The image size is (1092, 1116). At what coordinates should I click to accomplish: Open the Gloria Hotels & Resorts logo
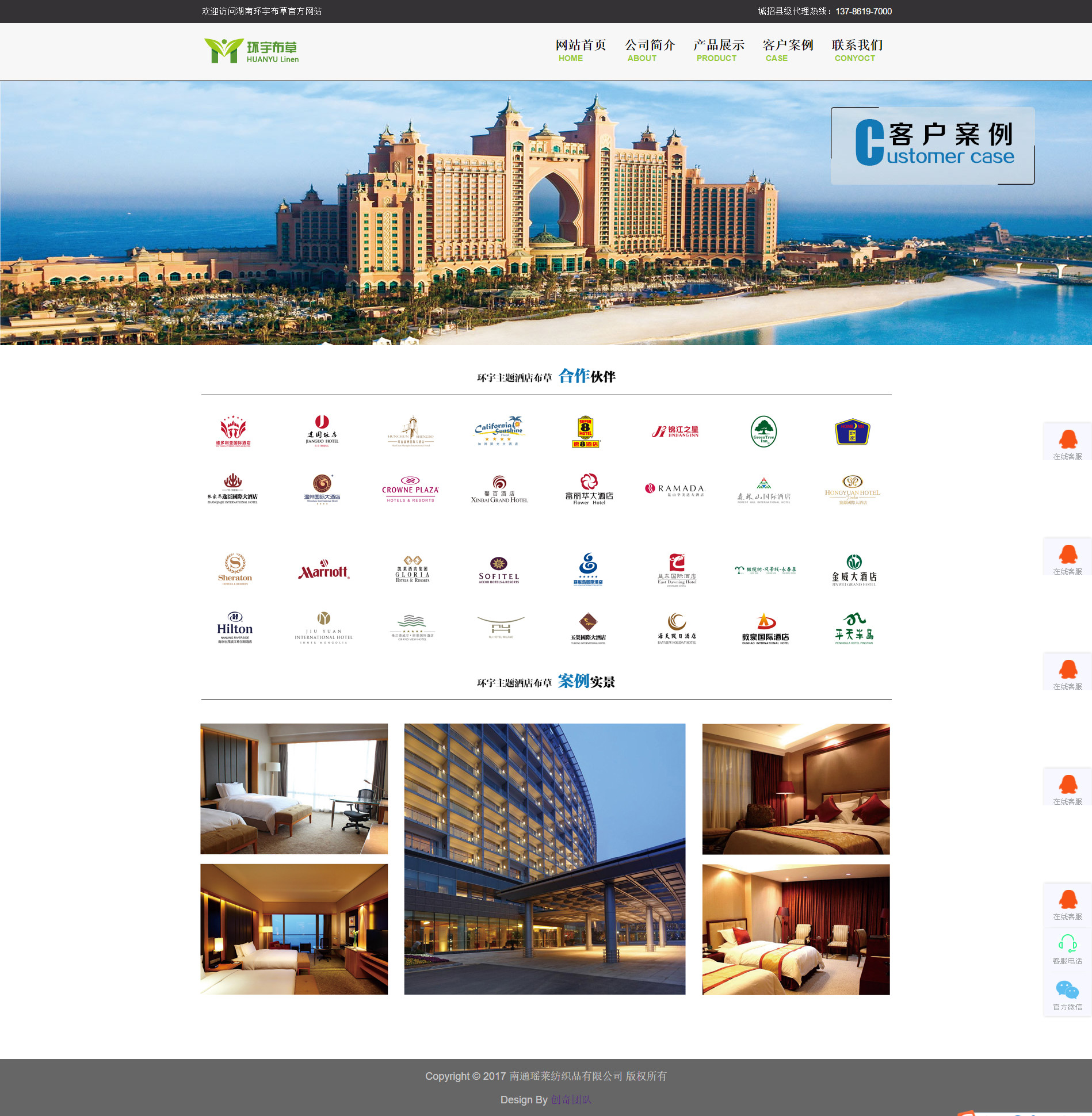pos(413,570)
